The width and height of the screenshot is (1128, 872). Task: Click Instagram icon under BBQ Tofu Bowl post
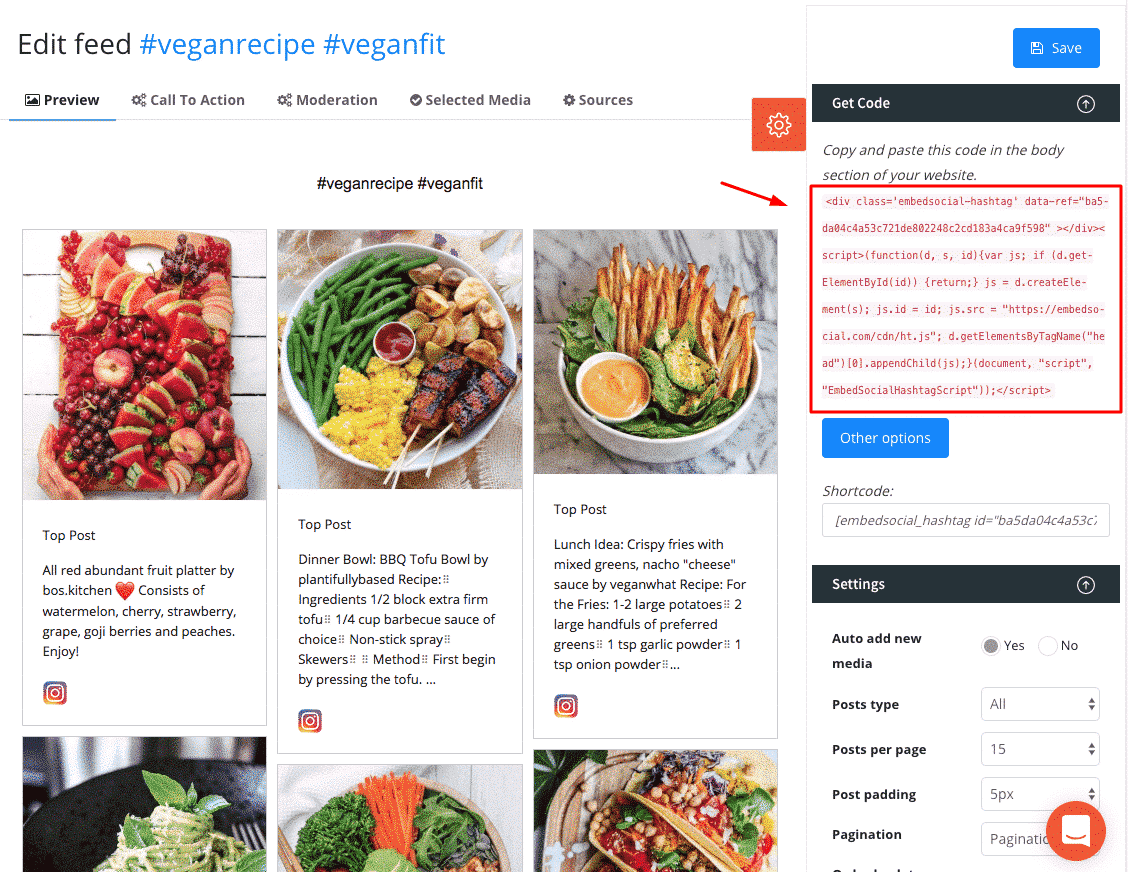310,720
